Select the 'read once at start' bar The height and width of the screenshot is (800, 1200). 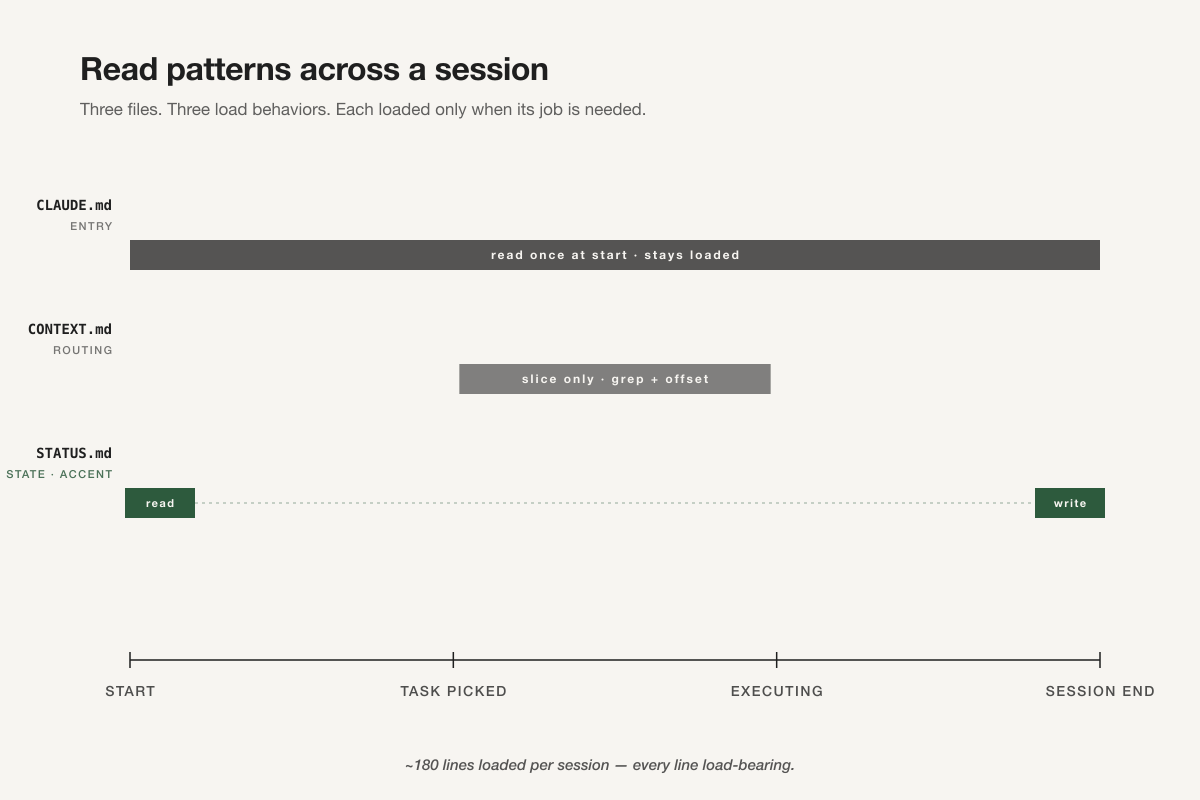(x=615, y=255)
